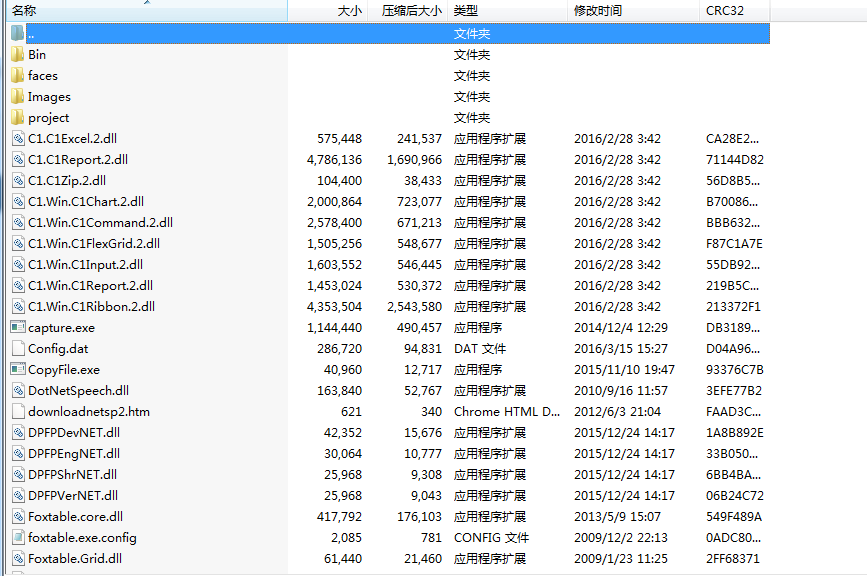
Task: Select the faces folder icon
Action: tap(18, 76)
